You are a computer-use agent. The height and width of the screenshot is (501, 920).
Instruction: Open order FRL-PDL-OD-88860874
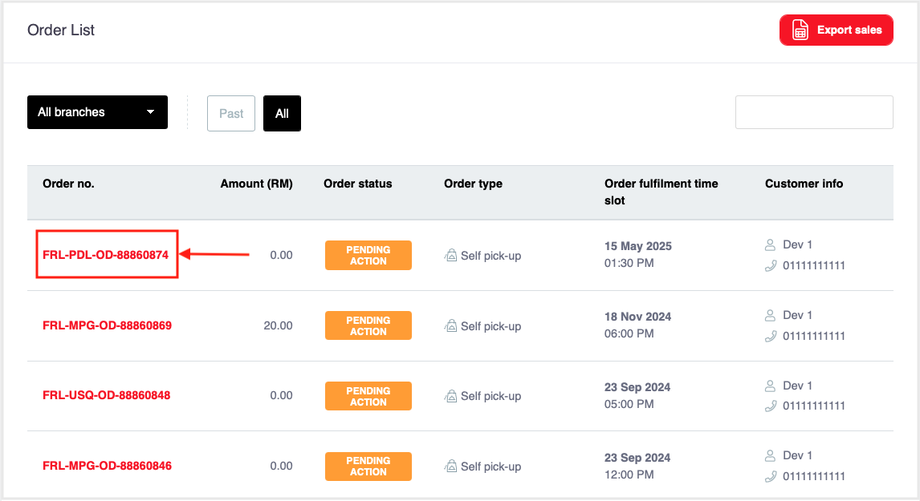pyautogui.click(x=107, y=255)
